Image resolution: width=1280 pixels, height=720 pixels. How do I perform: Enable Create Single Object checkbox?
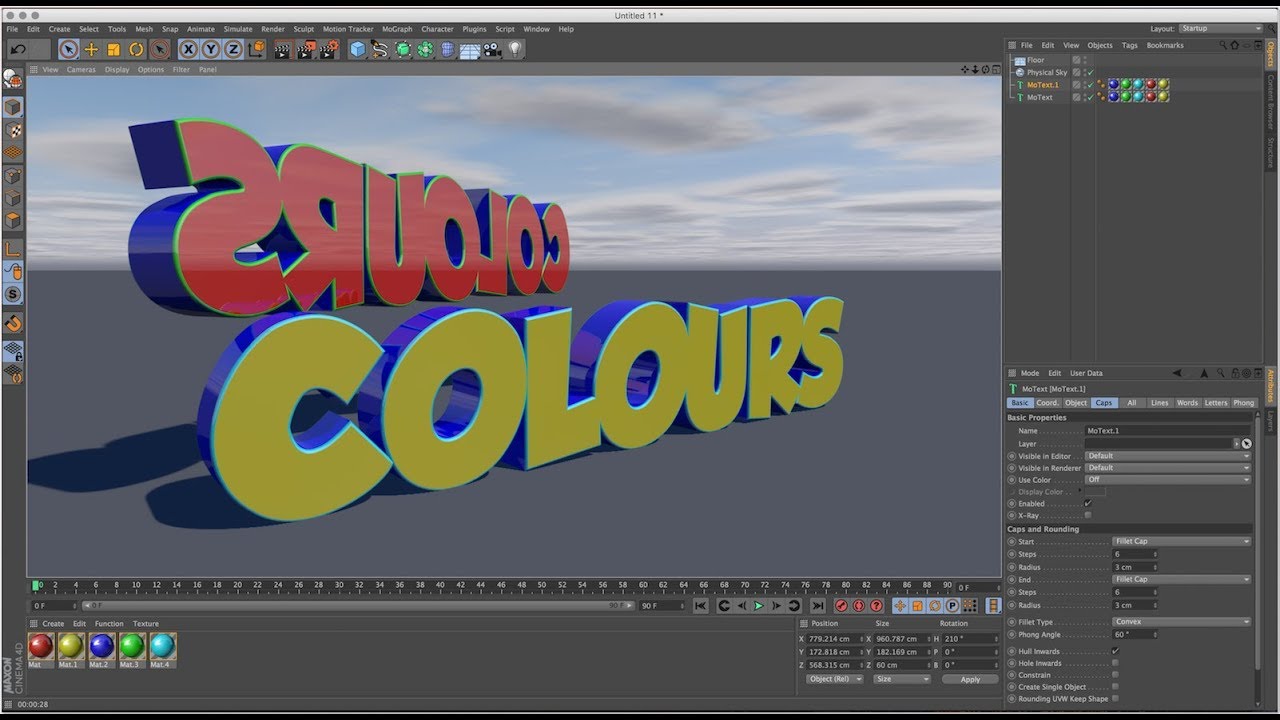click(1115, 687)
